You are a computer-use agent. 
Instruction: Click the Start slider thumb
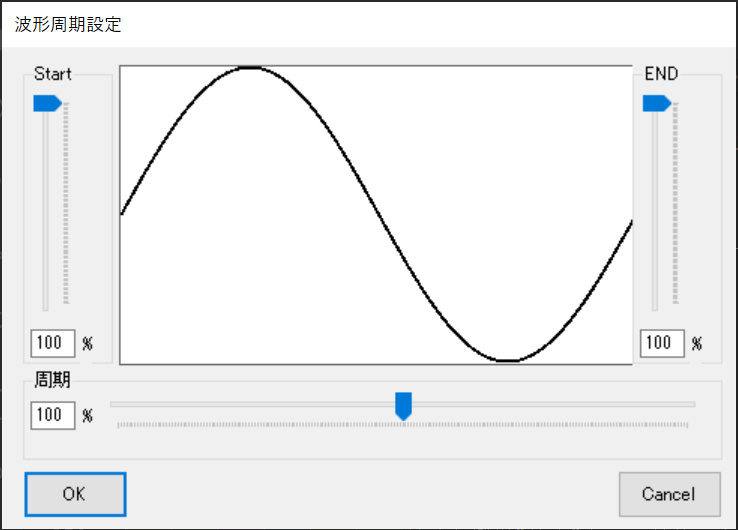(x=47, y=102)
